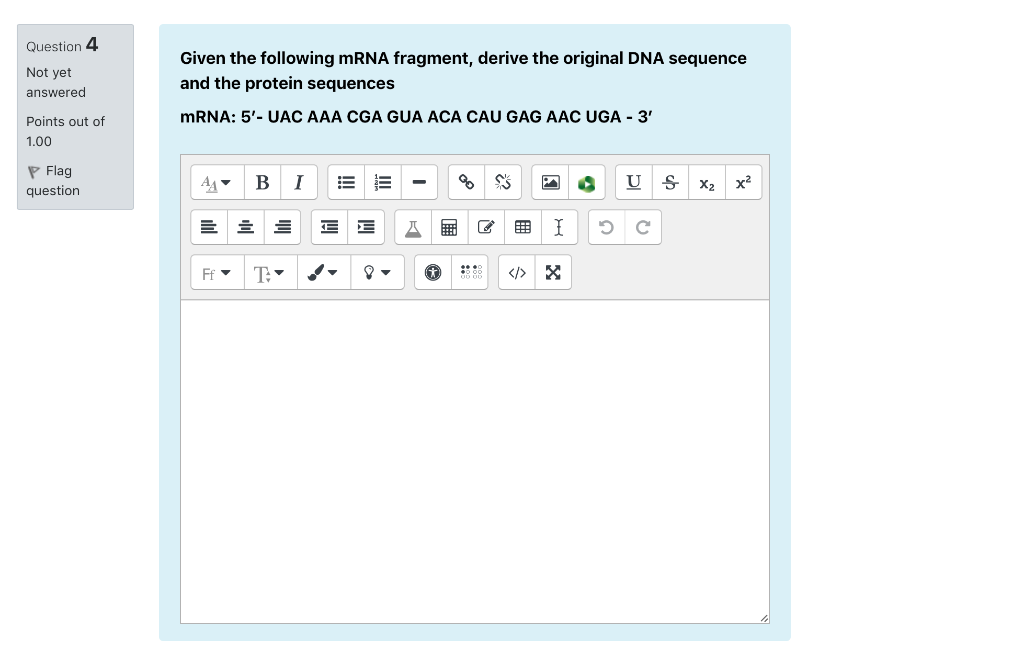Grab the editor resize handle corner
The width and height of the screenshot is (1024, 650).
coord(764,618)
